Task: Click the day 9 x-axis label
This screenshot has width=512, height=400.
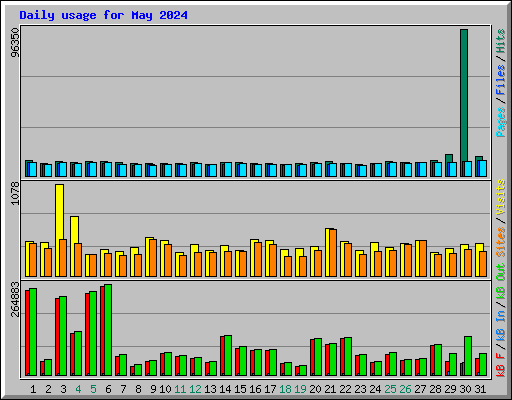Action: [x=153, y=389]
